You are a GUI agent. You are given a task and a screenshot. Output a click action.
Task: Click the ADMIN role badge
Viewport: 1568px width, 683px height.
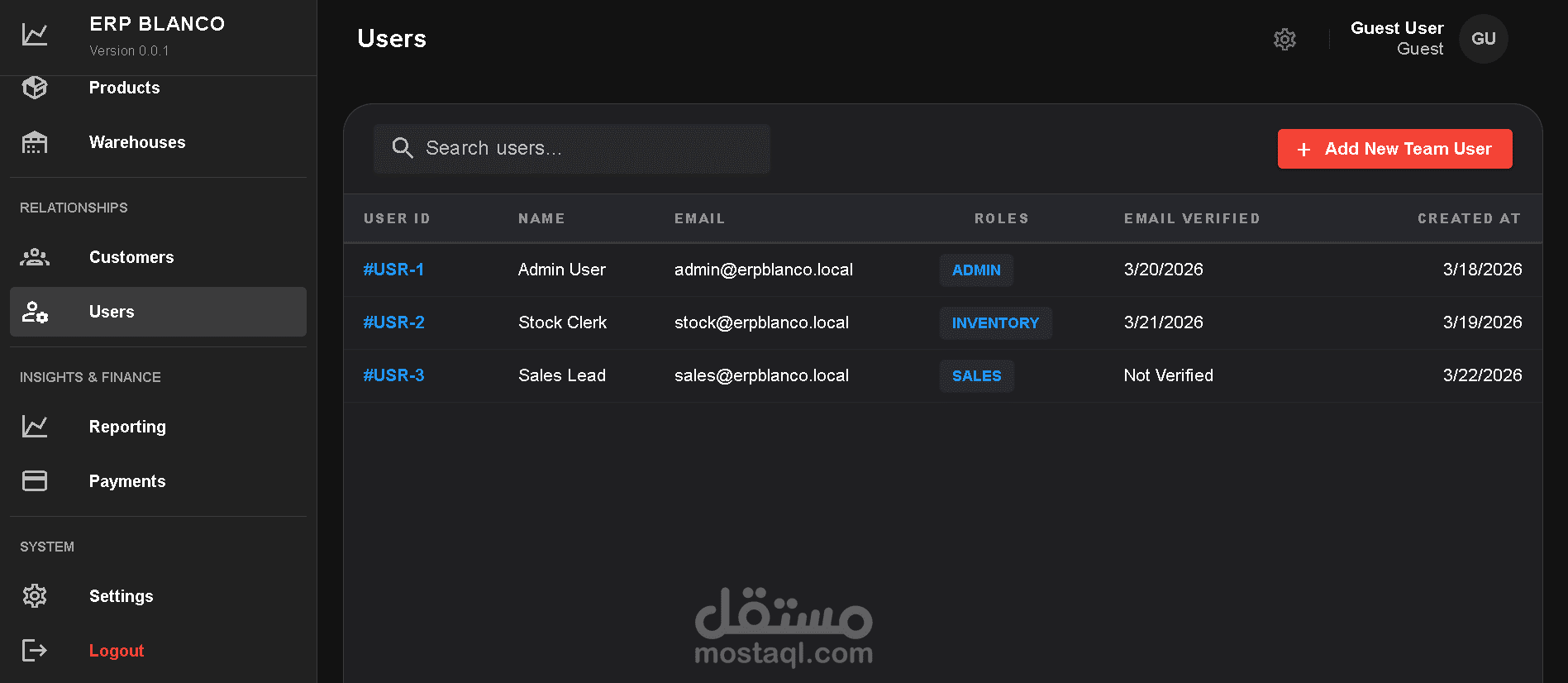coord(976,270)
